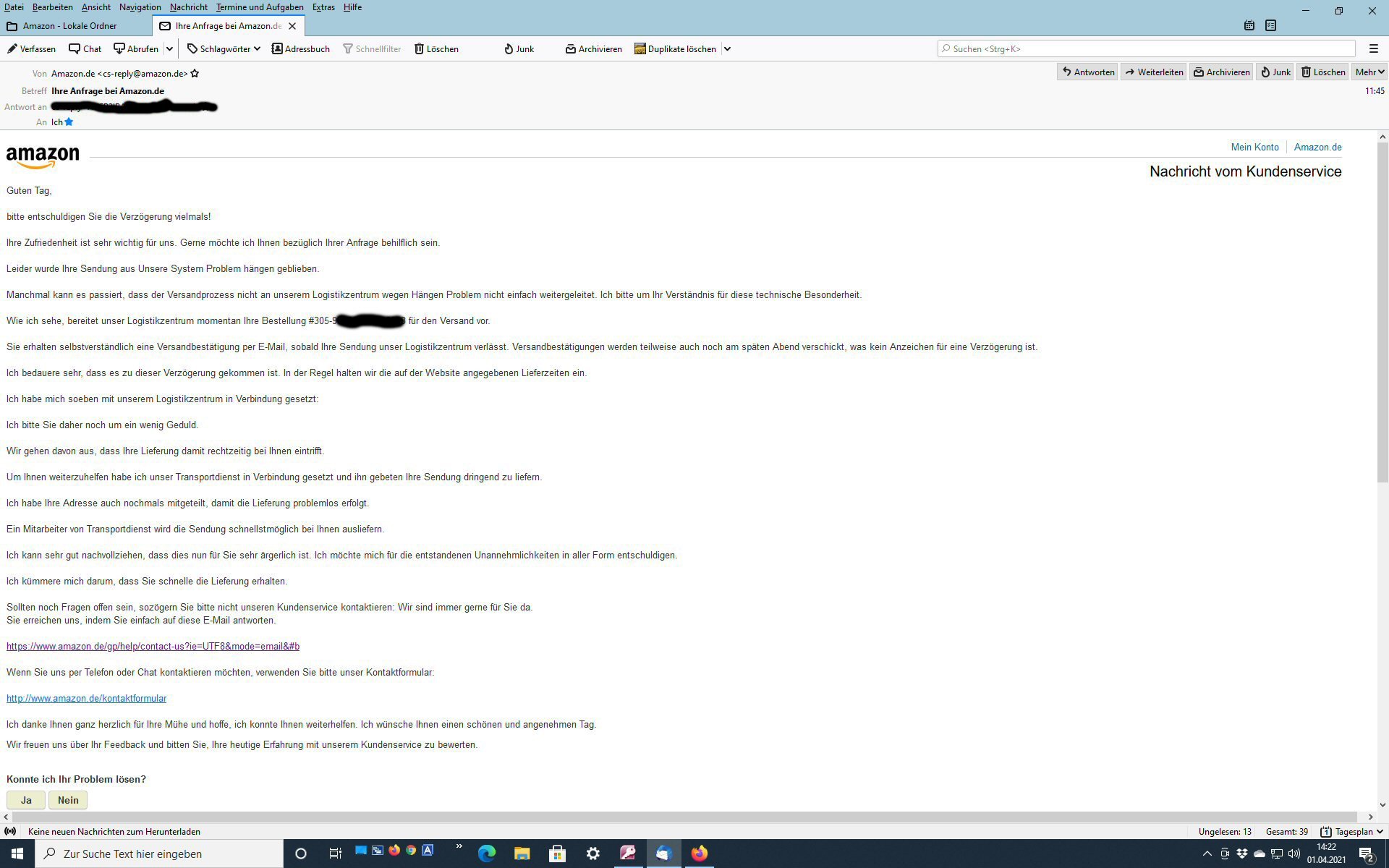Click the blue star beside Ich recipient

pyautogui.click(x=69, y=122)
